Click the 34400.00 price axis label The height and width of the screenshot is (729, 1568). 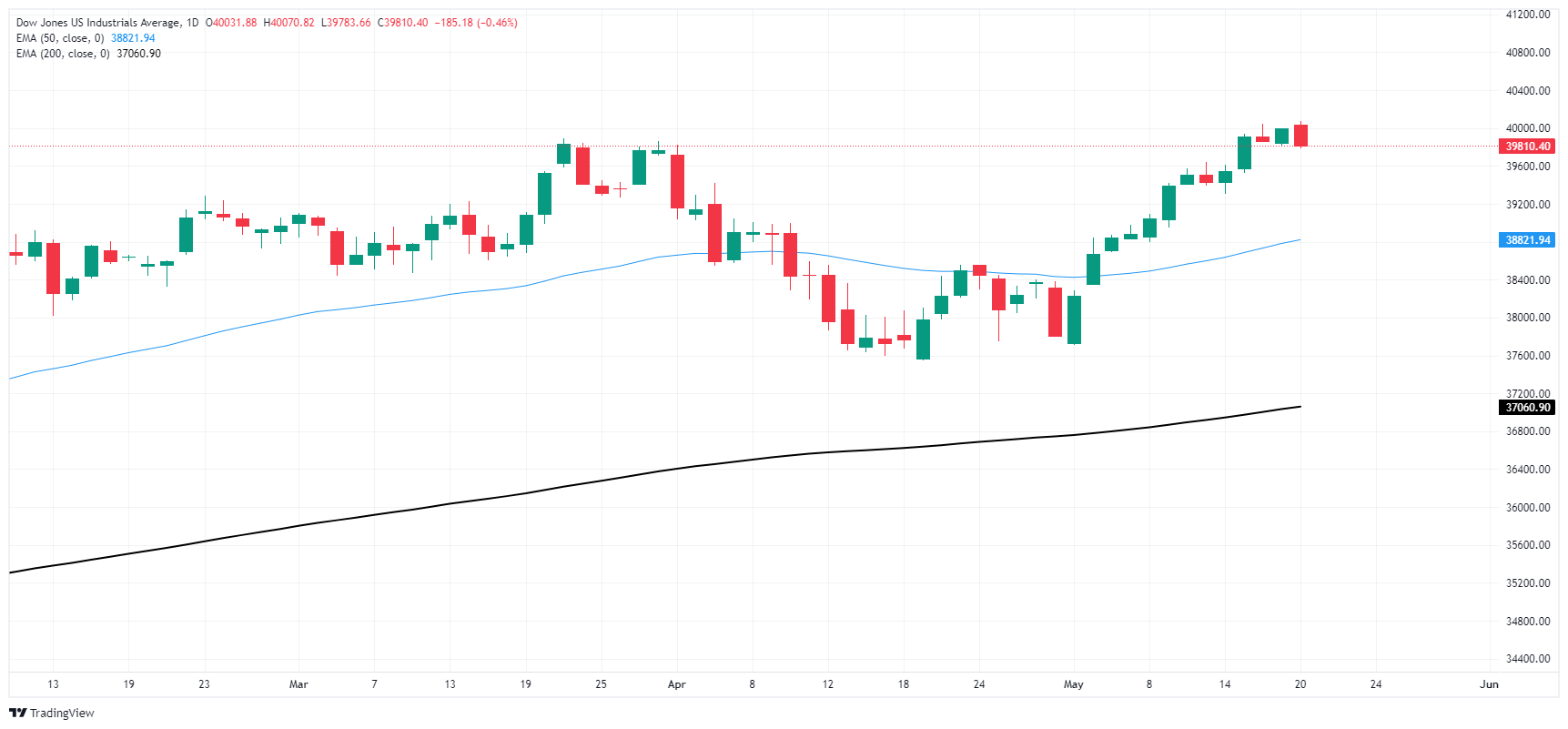(1528, 659)
